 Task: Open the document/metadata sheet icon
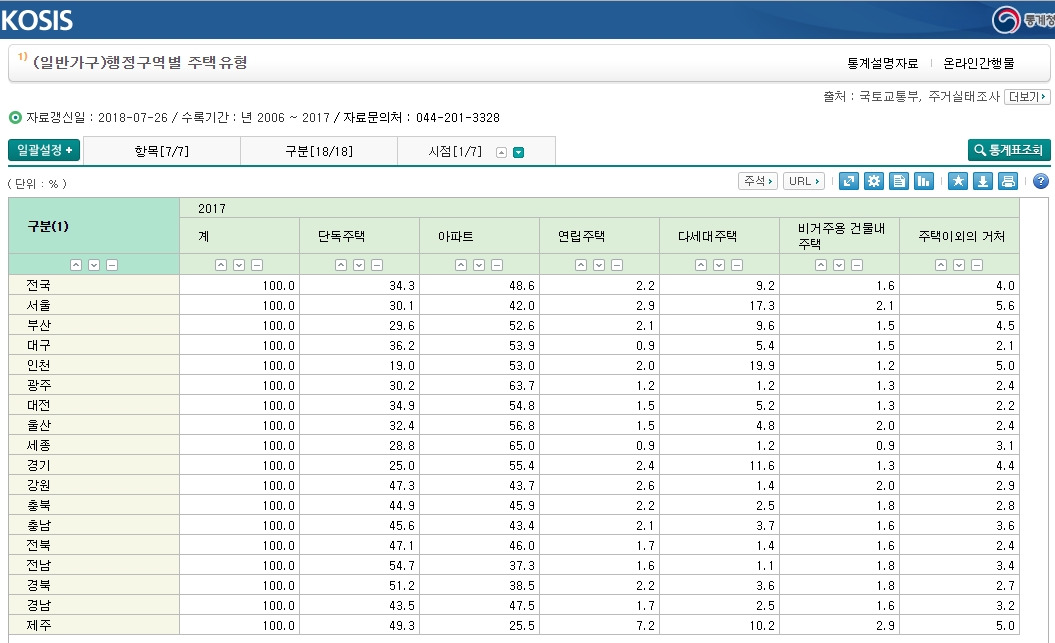(x=899, y=181)
